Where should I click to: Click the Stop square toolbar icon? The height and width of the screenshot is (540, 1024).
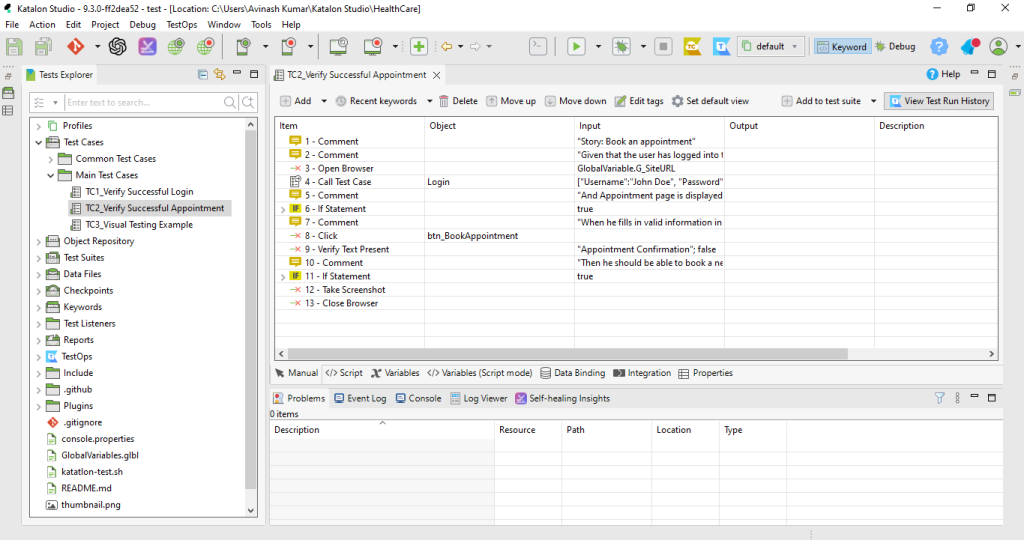click(x=664, y=46)
